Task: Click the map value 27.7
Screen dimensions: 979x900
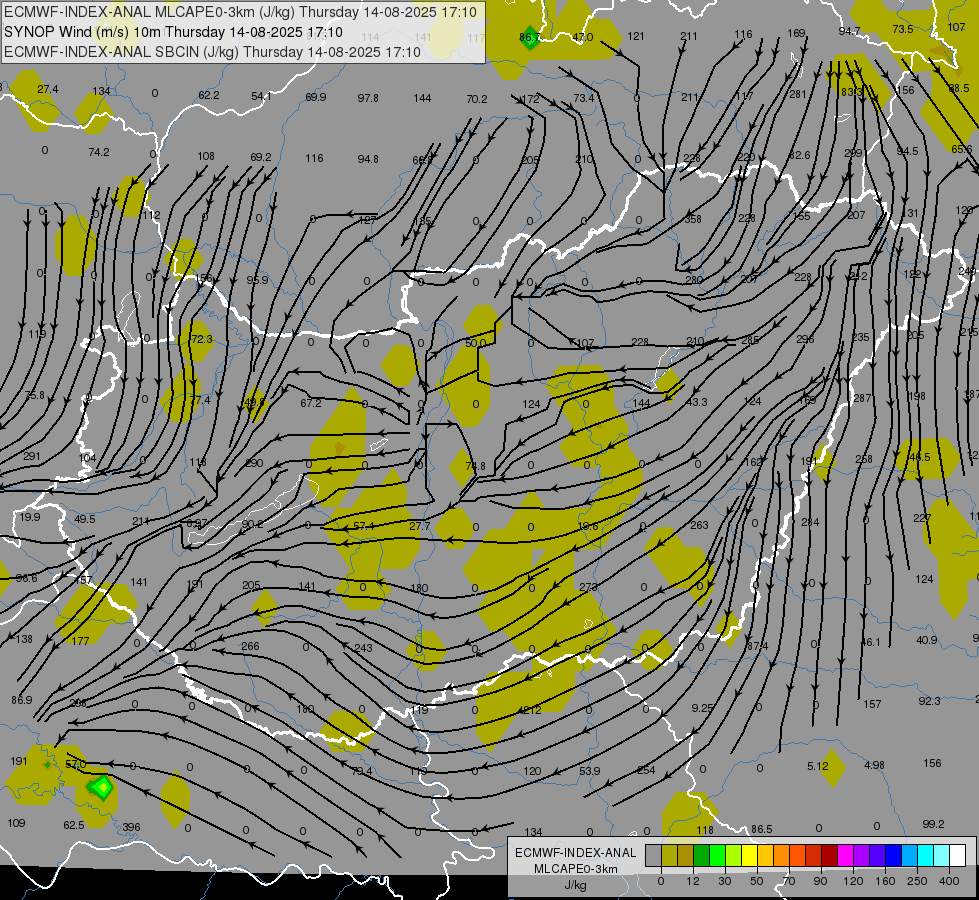Action: tap(420, 526)
